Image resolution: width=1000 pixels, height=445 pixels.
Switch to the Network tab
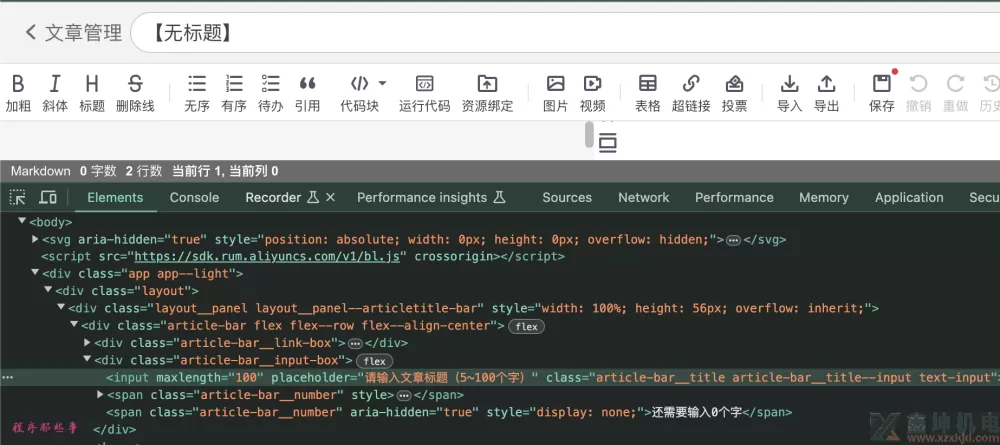point(643,198)
